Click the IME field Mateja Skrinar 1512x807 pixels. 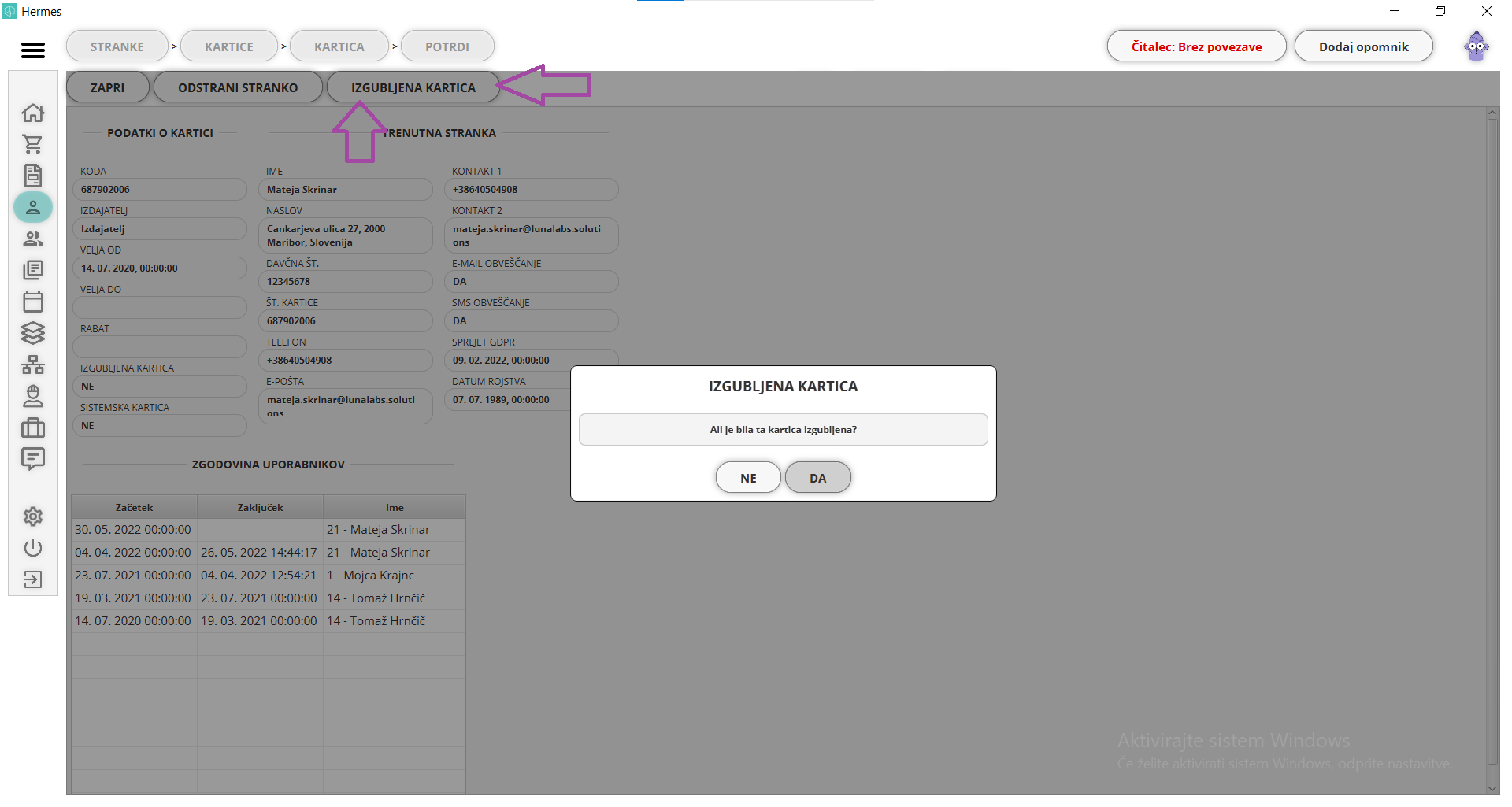[346, 190]
